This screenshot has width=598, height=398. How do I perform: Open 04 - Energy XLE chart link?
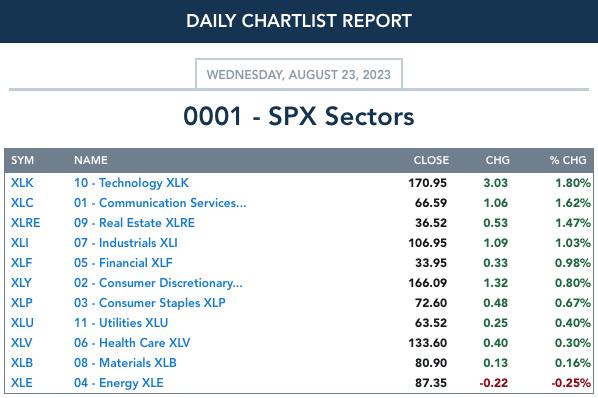[x=119, y=383]
